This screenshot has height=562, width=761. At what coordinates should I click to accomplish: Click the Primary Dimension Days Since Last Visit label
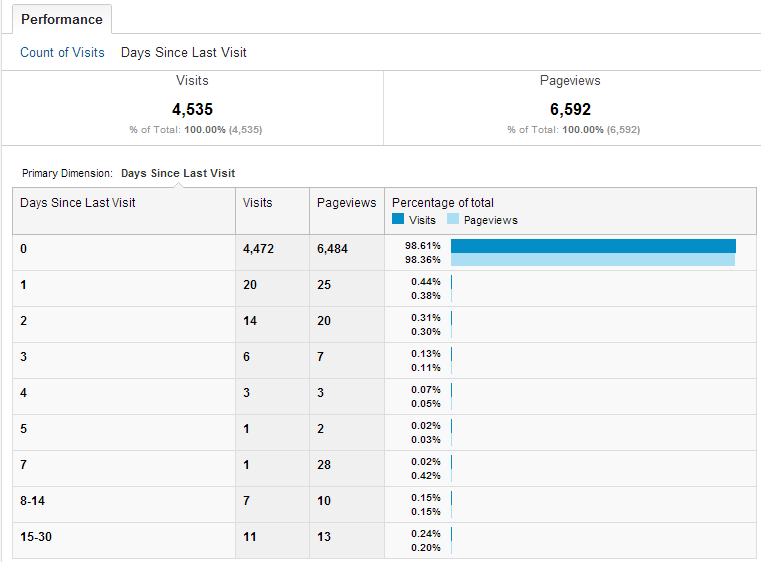[x=178, y=173]
